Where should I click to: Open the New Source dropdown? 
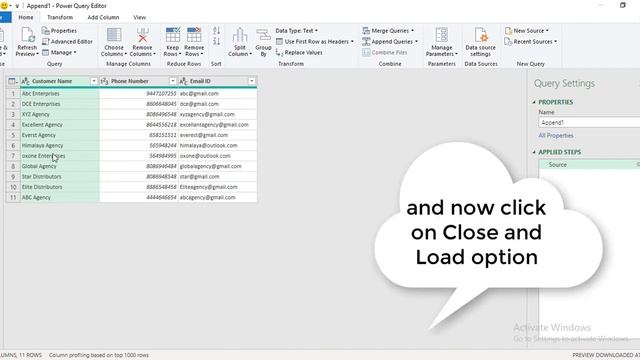click(527, 31)
